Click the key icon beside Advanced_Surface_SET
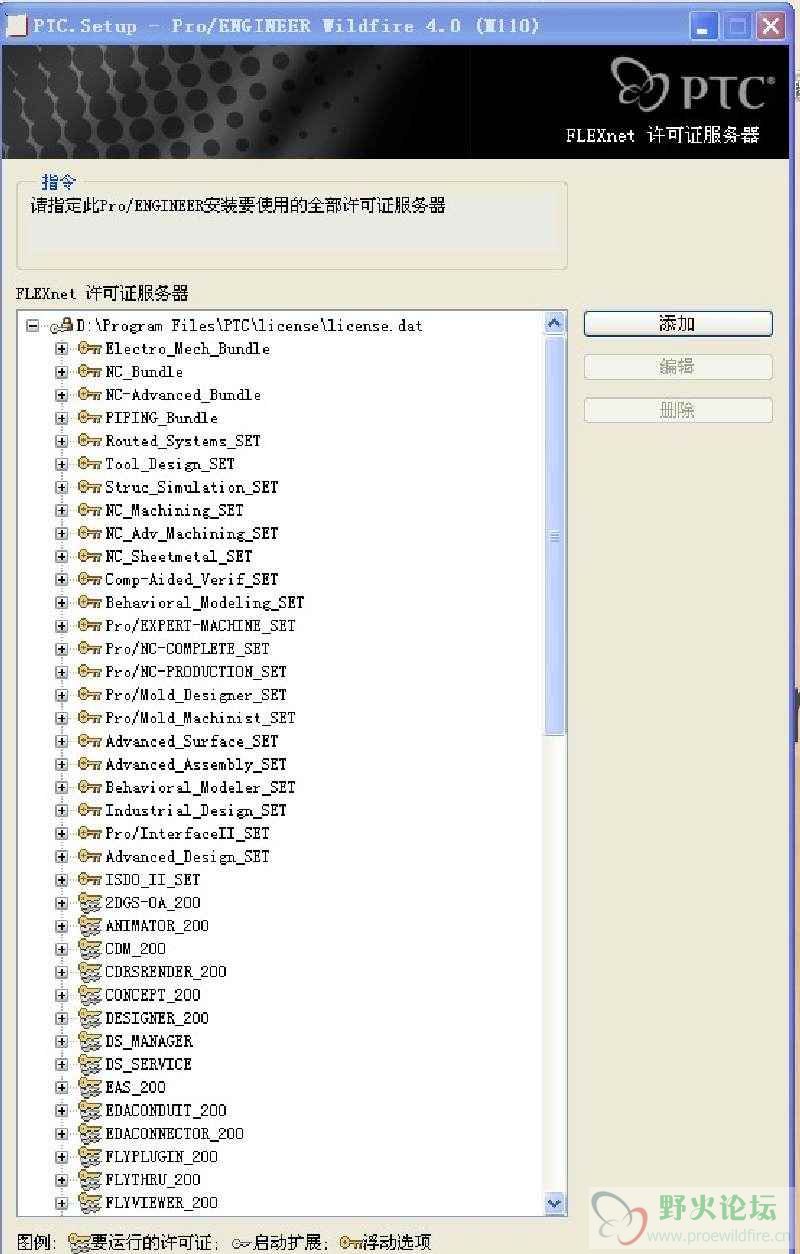The height and width of the screenshot is (1254, 800). (x=90, y=741)
